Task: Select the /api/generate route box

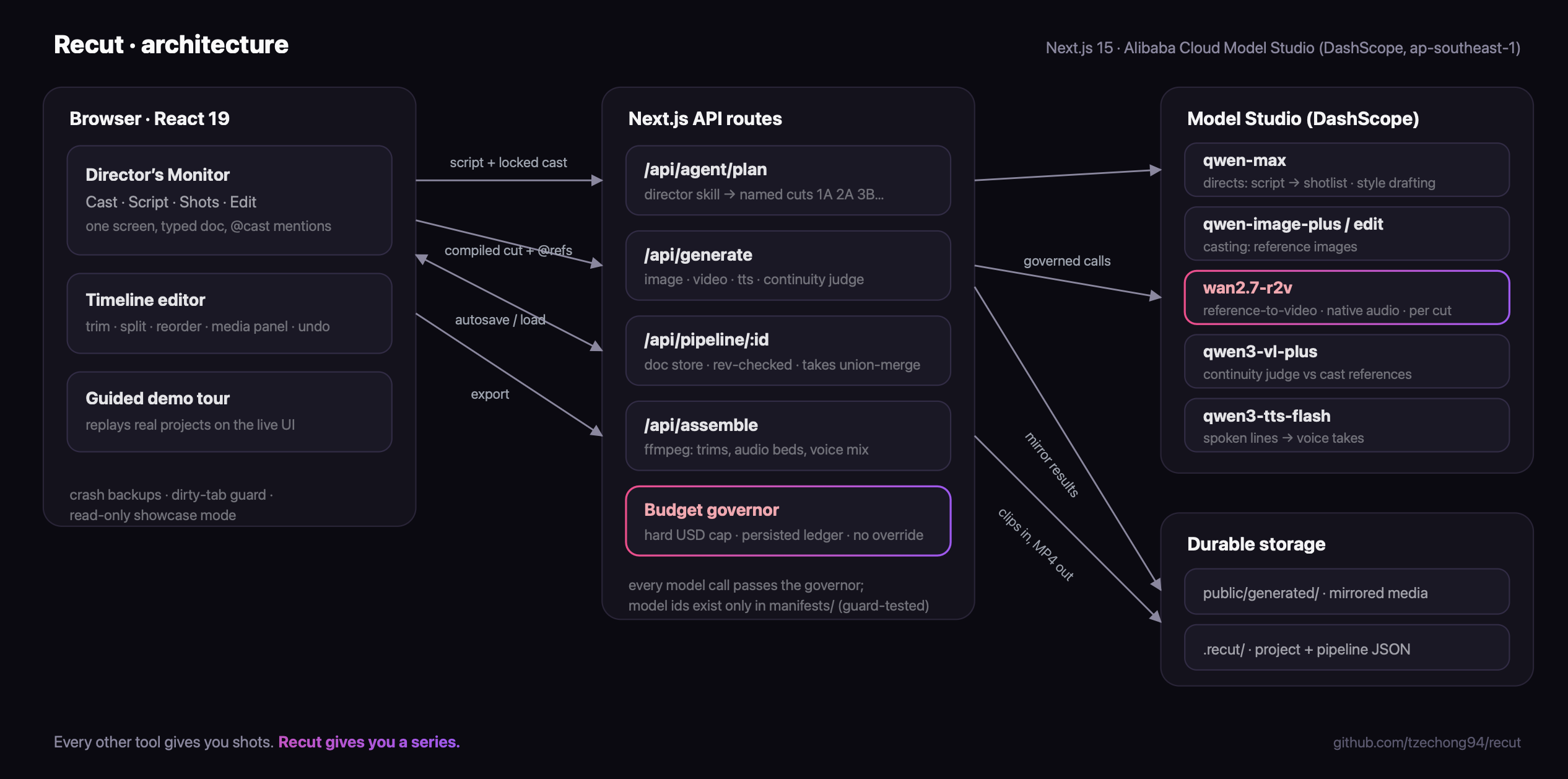Action: click(x=788, y=266)
